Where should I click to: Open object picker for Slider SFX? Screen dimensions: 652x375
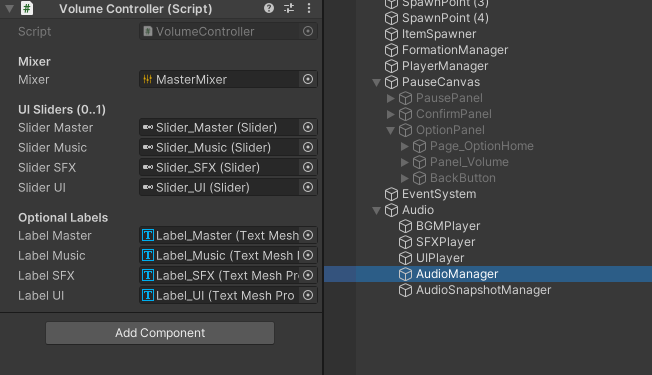pos(308,167)
